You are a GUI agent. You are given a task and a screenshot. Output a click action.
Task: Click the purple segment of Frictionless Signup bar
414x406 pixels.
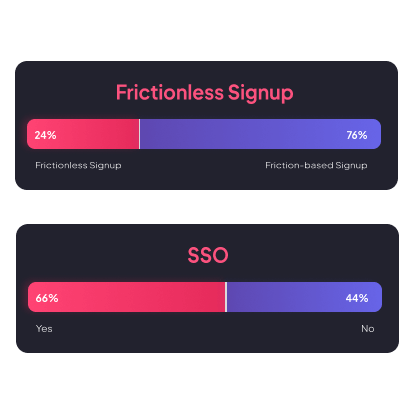click(x=260, y=134)
